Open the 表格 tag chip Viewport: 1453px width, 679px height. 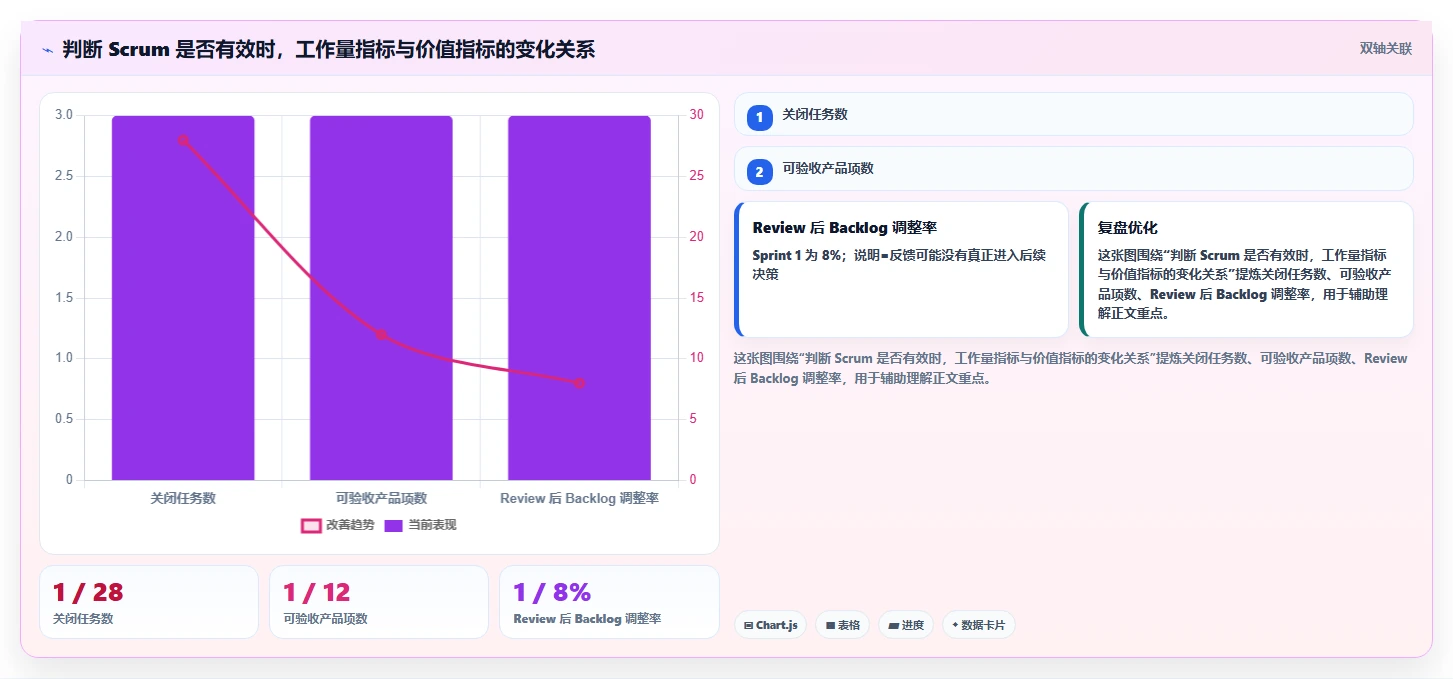pos(842,625)
